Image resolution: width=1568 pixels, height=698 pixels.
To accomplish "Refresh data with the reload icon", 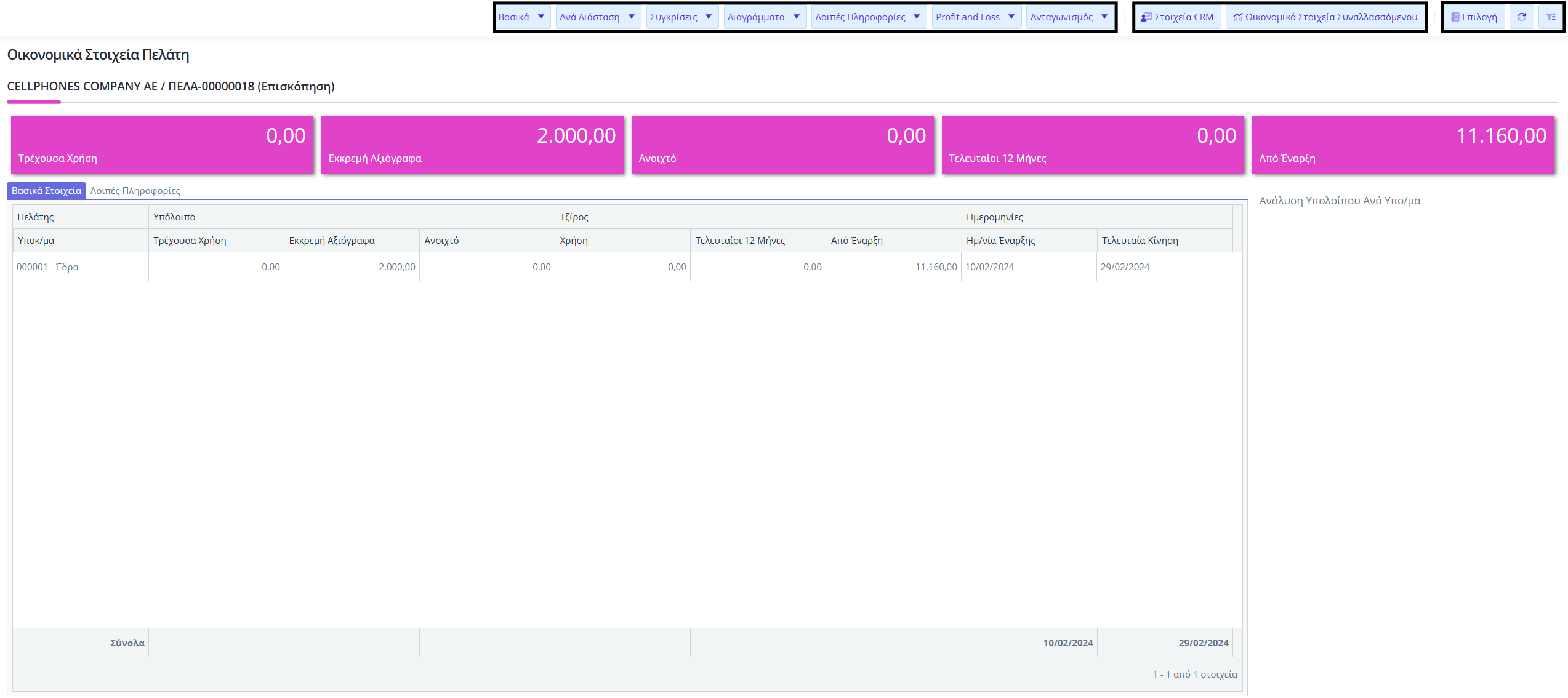I will 1522,17.
